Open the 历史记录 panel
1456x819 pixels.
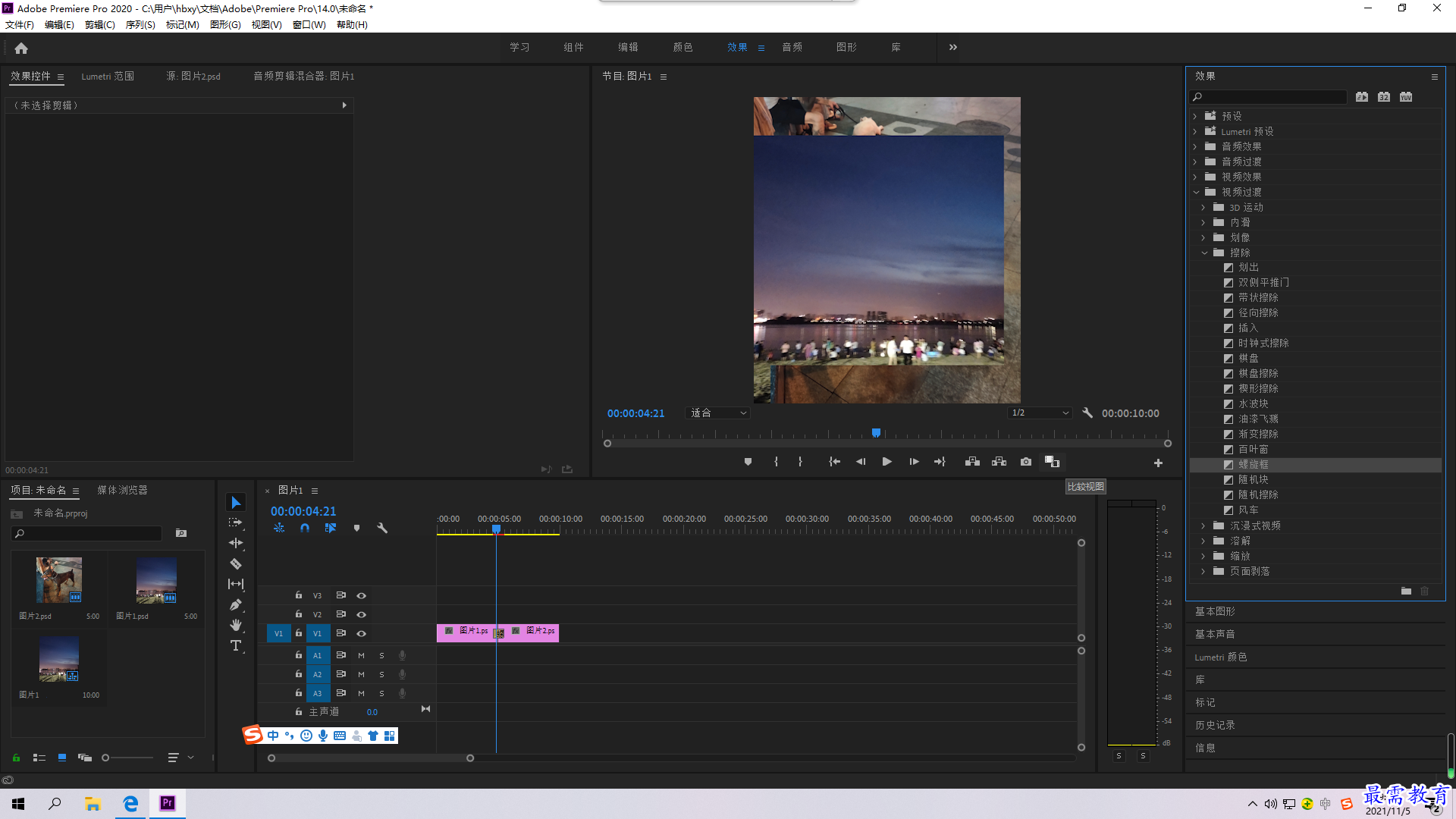[x=1215, y=725]
